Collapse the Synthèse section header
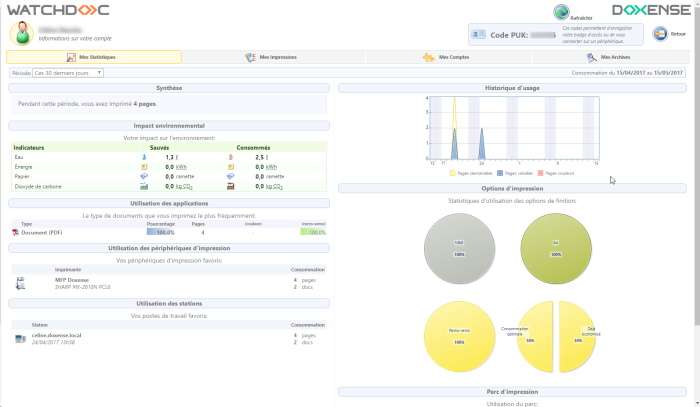 (x=169, y=88)
